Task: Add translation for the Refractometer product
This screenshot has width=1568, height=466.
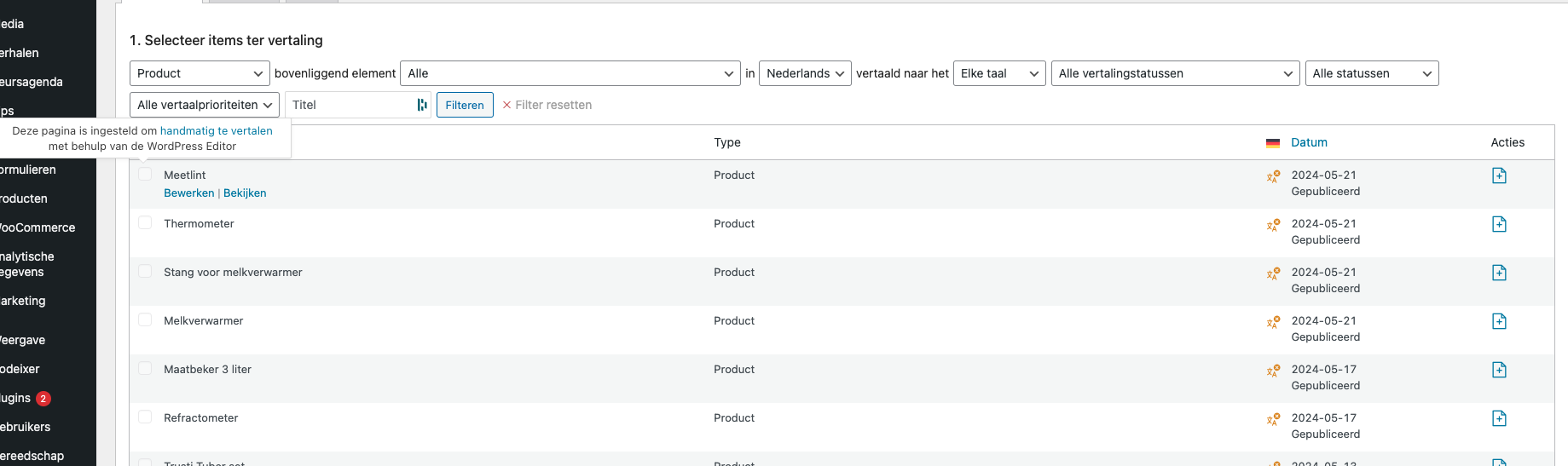Action: tap(1499, 418)
